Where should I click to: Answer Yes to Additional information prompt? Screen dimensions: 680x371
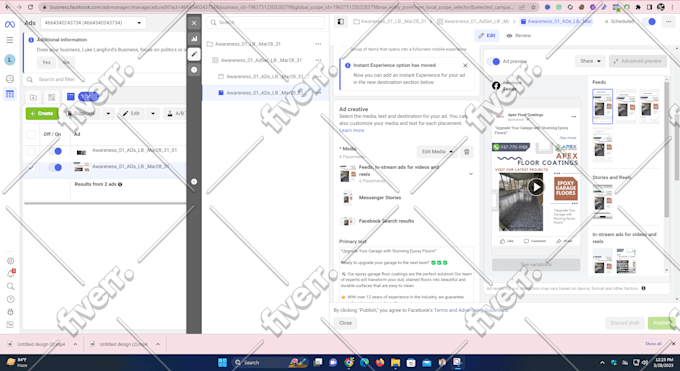pyautogui.click(x=46, y=62)
